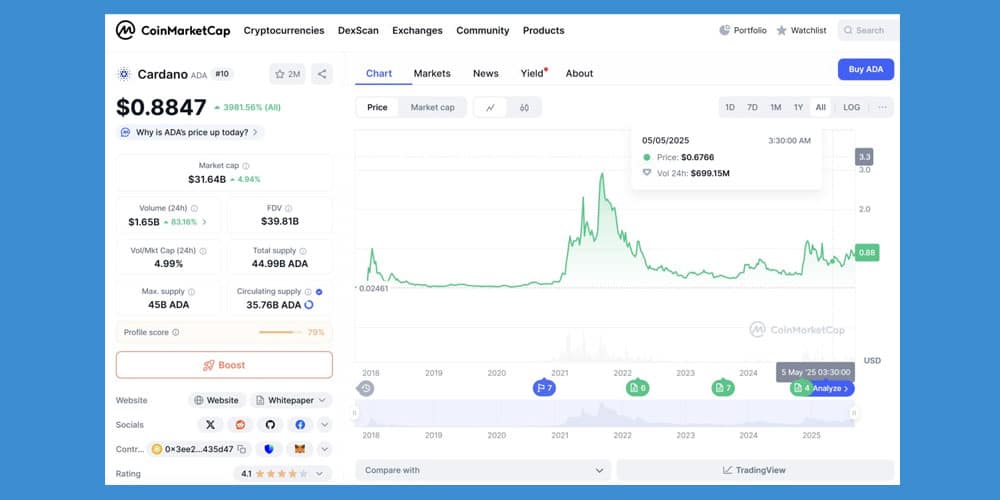Click the Buy ADA button

865,69
